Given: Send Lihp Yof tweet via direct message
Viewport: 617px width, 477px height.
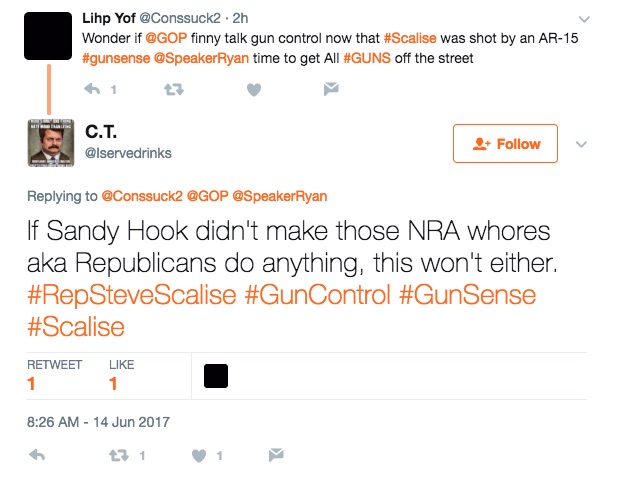Looking at the screenshot, I should click(x=330, y=89).
